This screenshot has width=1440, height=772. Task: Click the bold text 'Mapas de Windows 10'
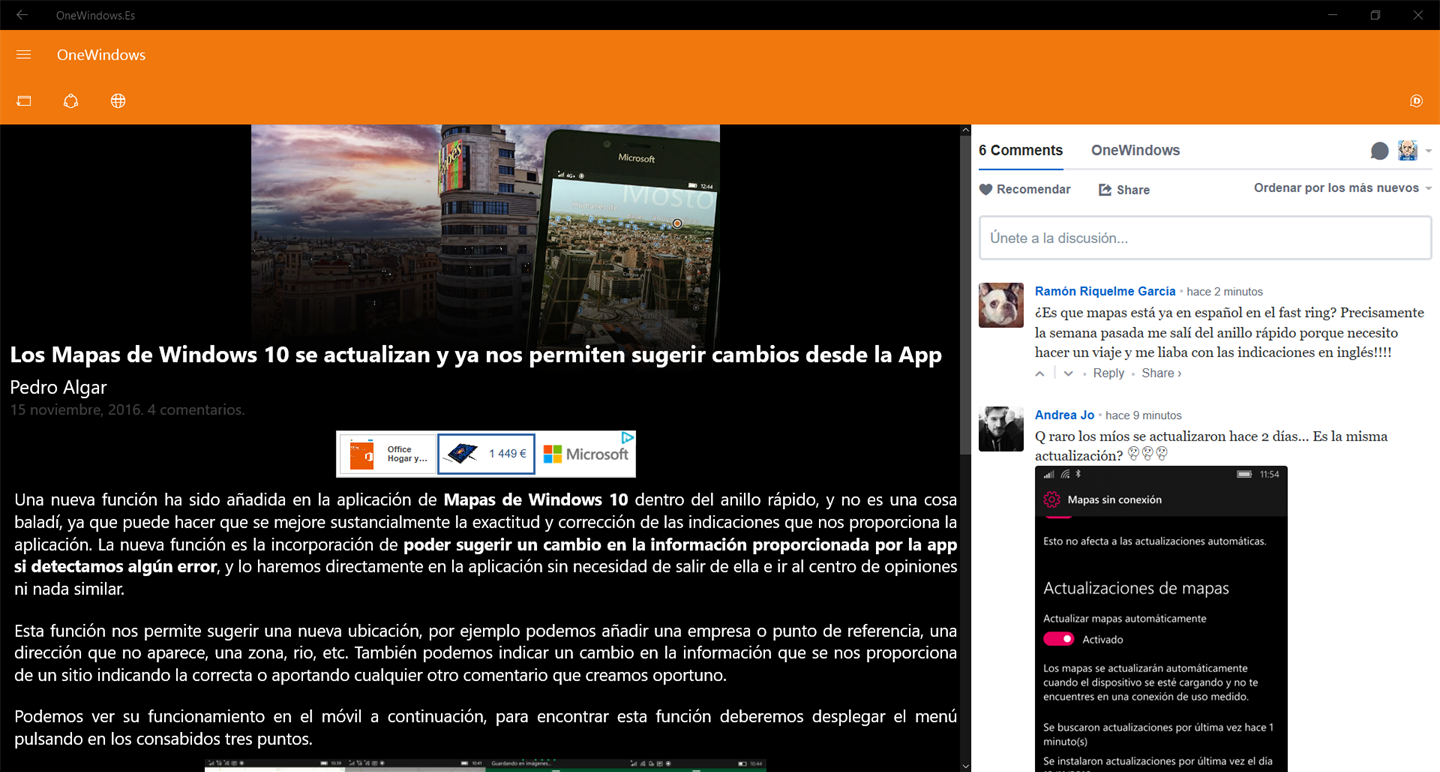[536, 499]
